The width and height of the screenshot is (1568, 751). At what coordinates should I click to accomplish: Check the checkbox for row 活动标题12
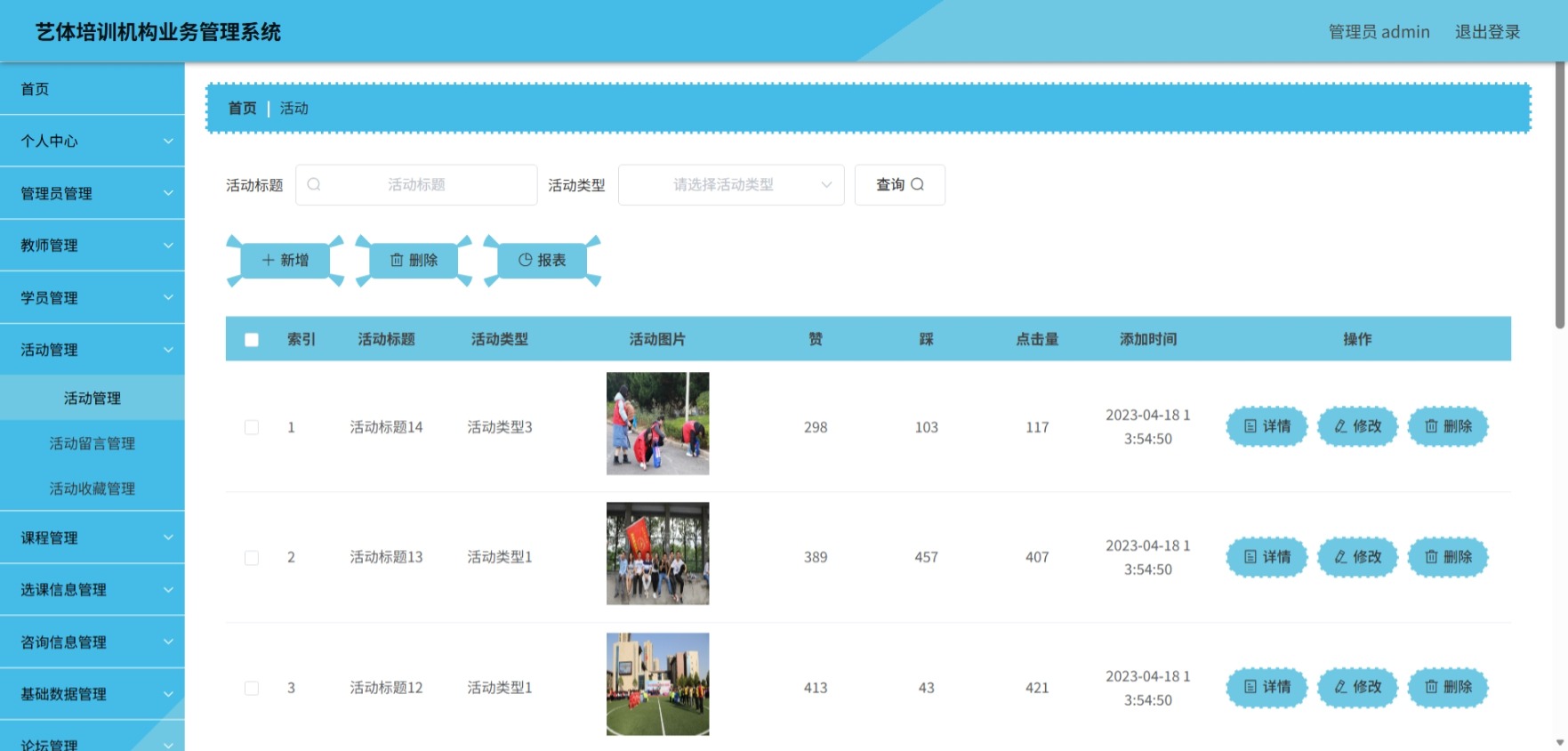pyautogui.click(x=252, y=689)
